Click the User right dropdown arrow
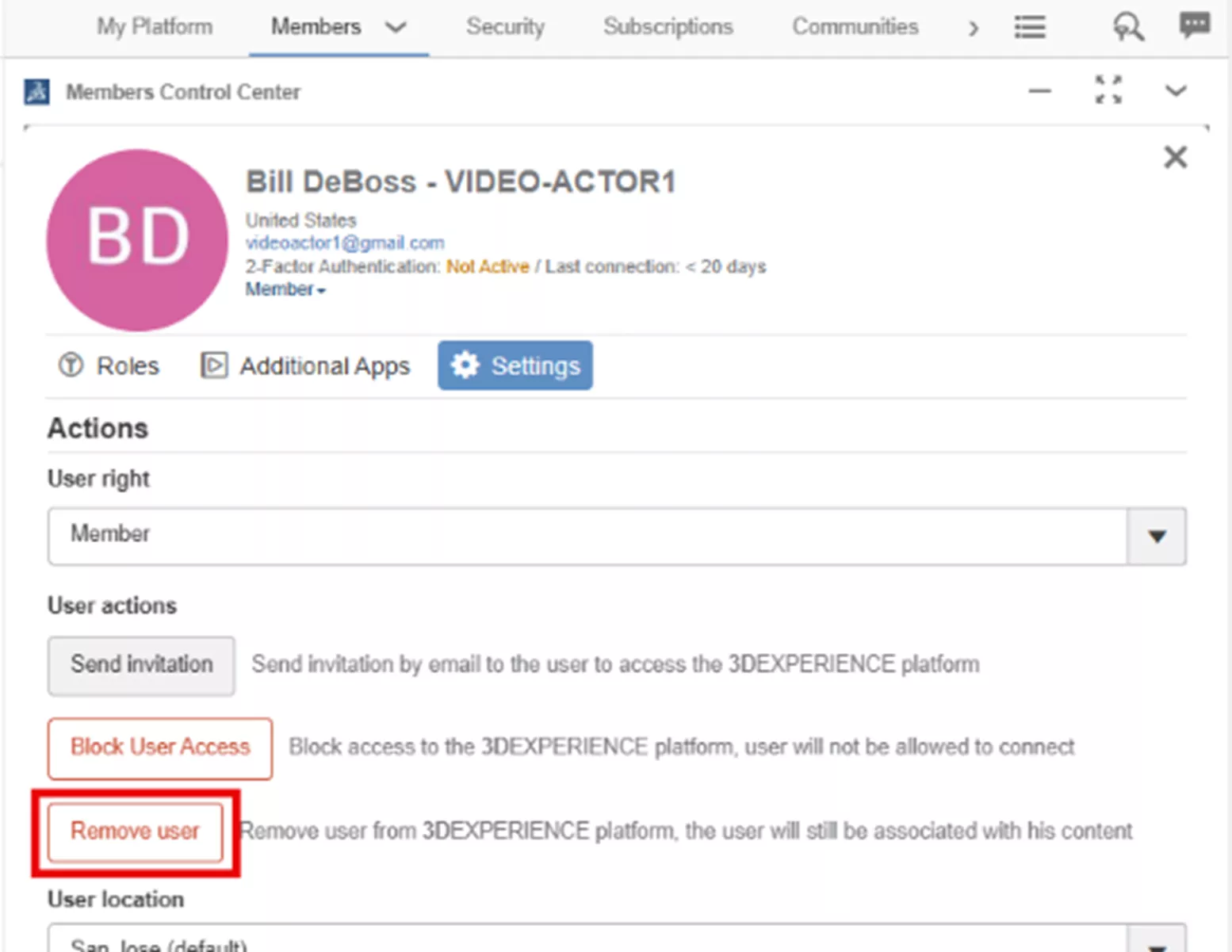1232x952 pixels. 1157,537
